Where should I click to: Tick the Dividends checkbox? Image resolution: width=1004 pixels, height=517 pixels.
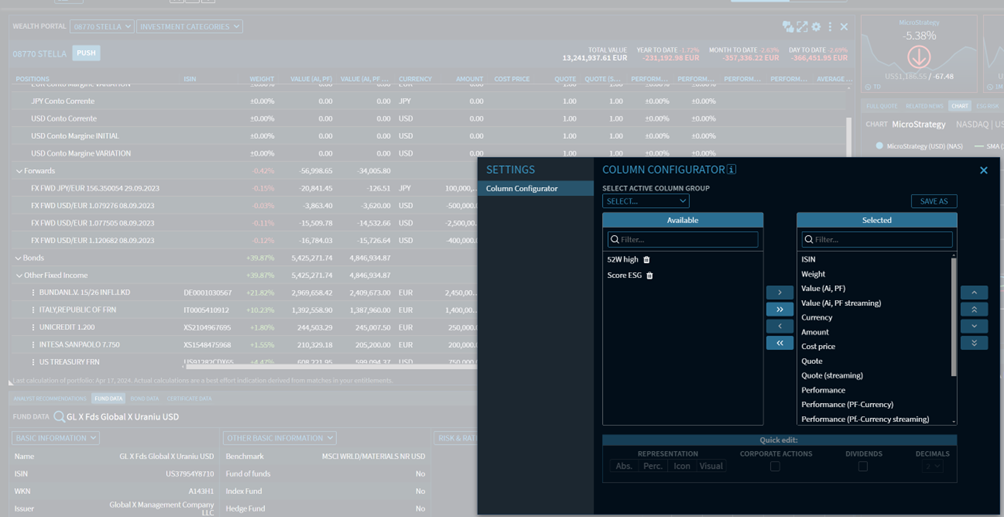pos(862,466)
